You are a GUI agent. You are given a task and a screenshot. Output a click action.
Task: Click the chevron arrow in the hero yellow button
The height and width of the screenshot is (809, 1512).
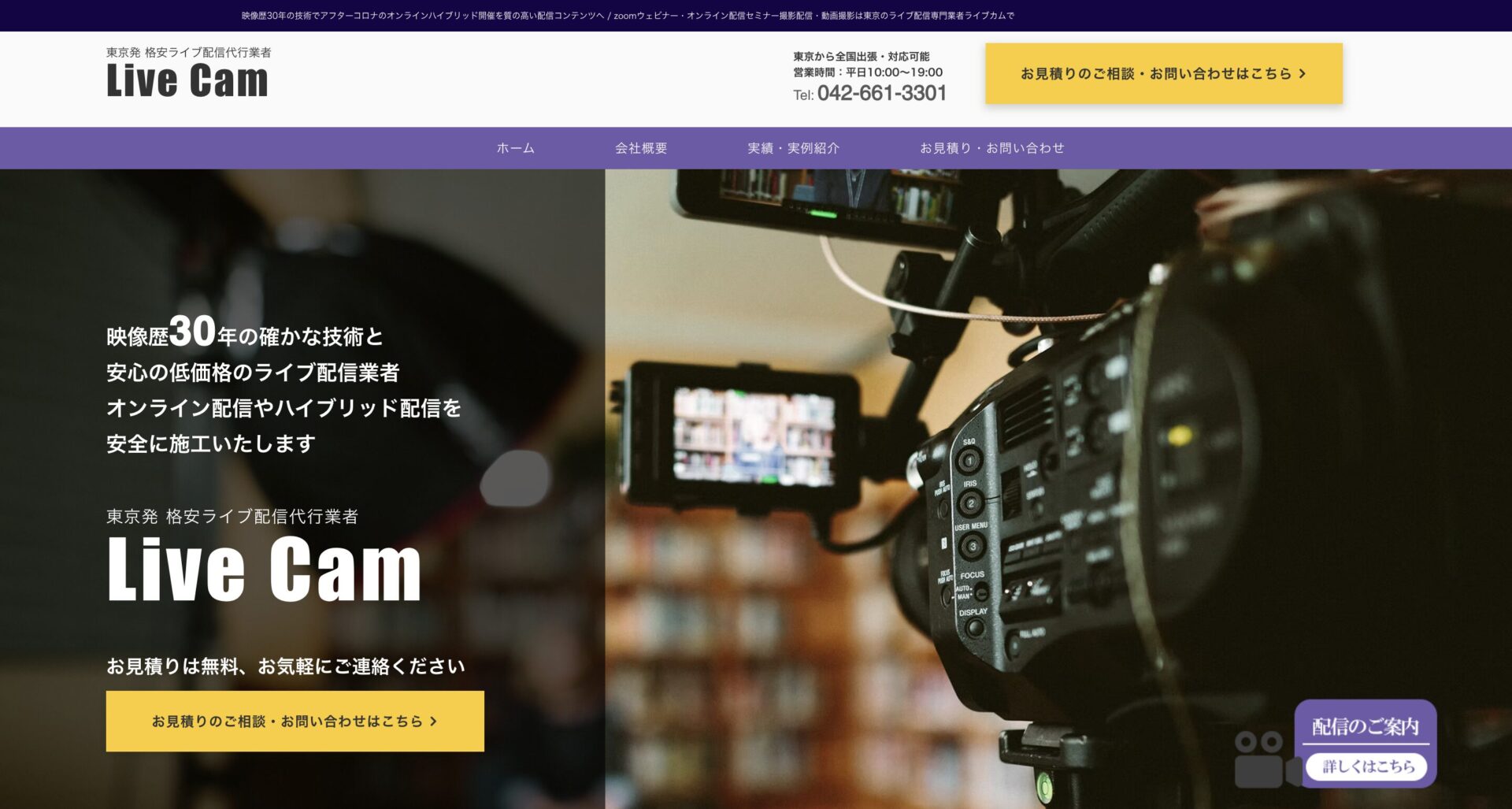[x=433, y=722]
